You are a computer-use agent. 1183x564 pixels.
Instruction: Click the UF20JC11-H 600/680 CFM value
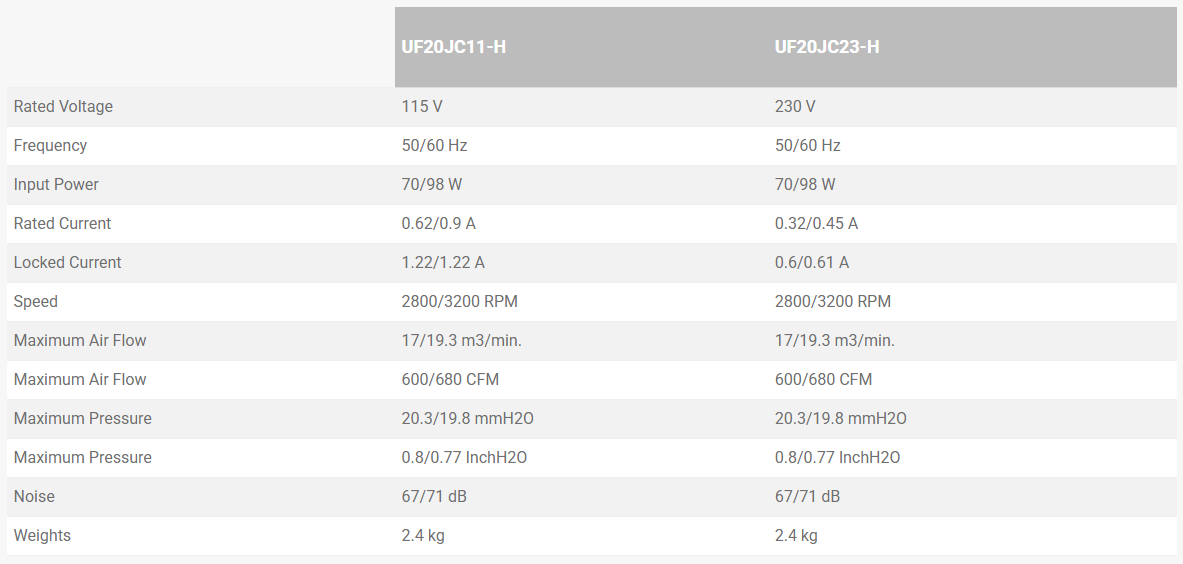pyautogui.click(x=450, y=380)
